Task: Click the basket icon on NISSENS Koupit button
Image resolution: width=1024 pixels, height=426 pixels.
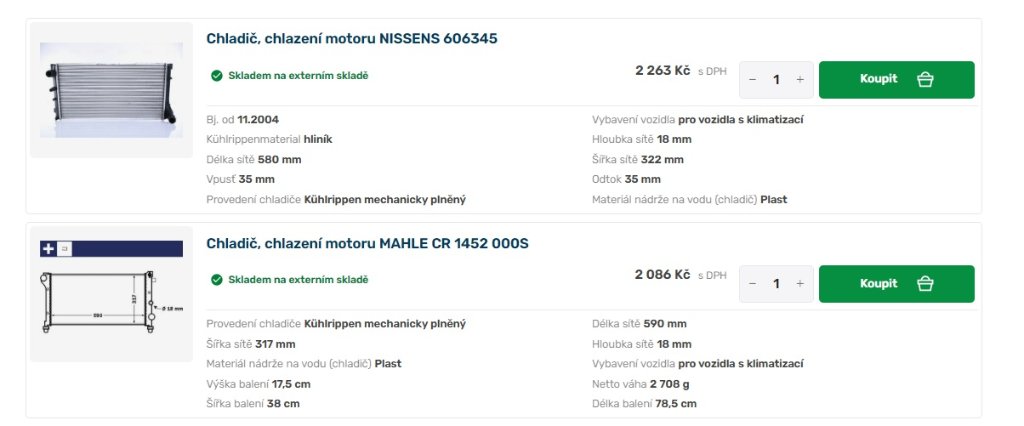Action: tap(925, 80)
